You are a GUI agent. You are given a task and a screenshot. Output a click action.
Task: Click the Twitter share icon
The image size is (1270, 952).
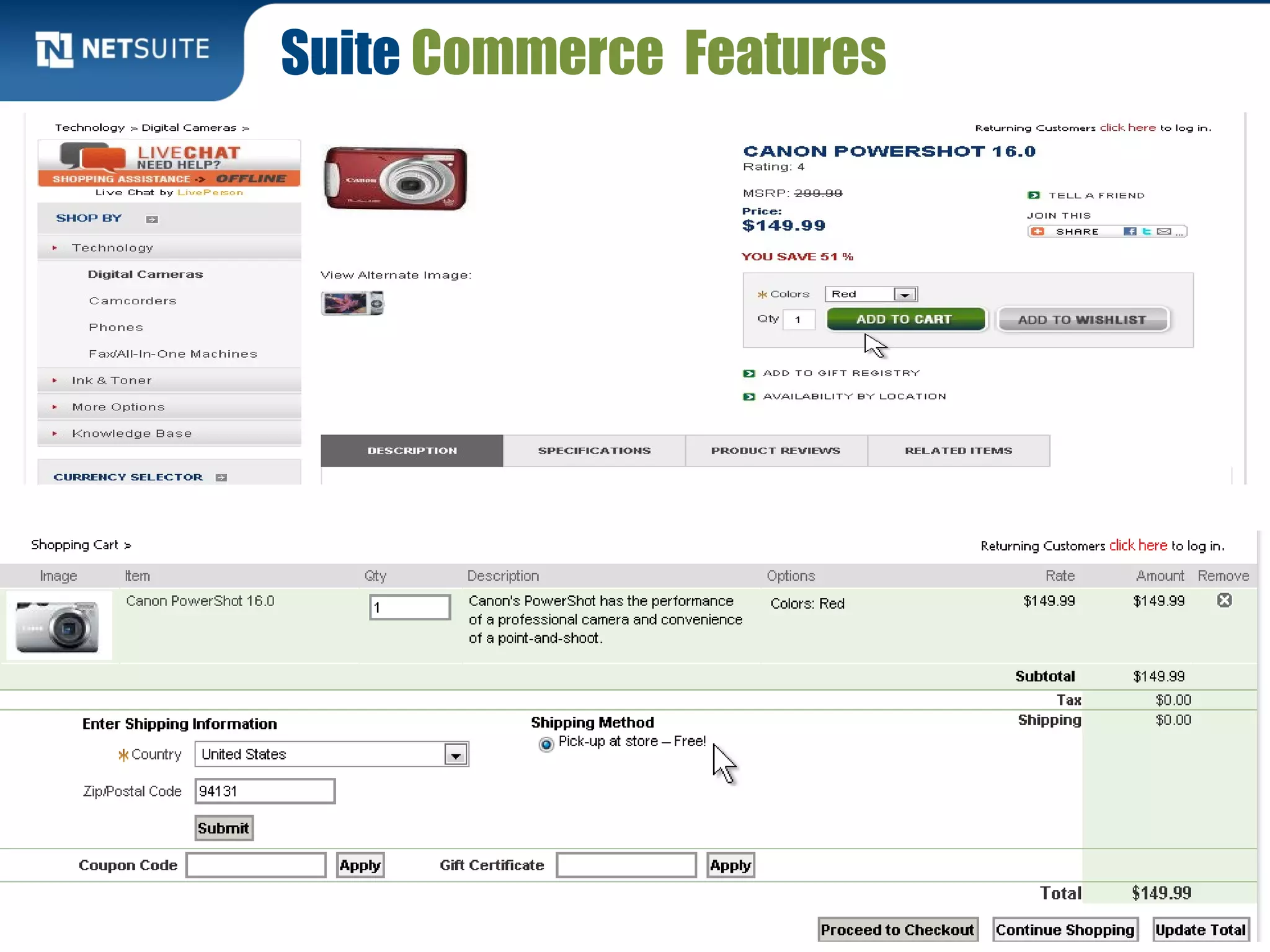[x=1146, y=231]
